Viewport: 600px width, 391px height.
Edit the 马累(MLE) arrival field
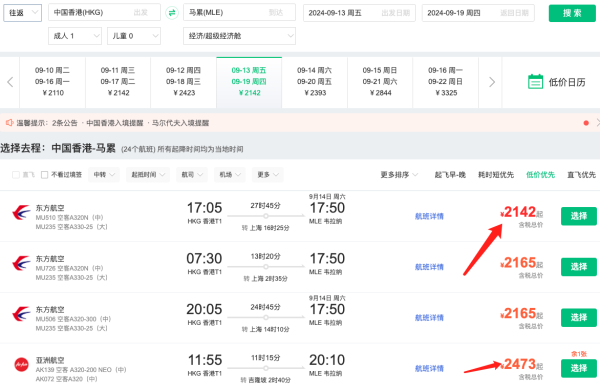click(x=240, y=13)
